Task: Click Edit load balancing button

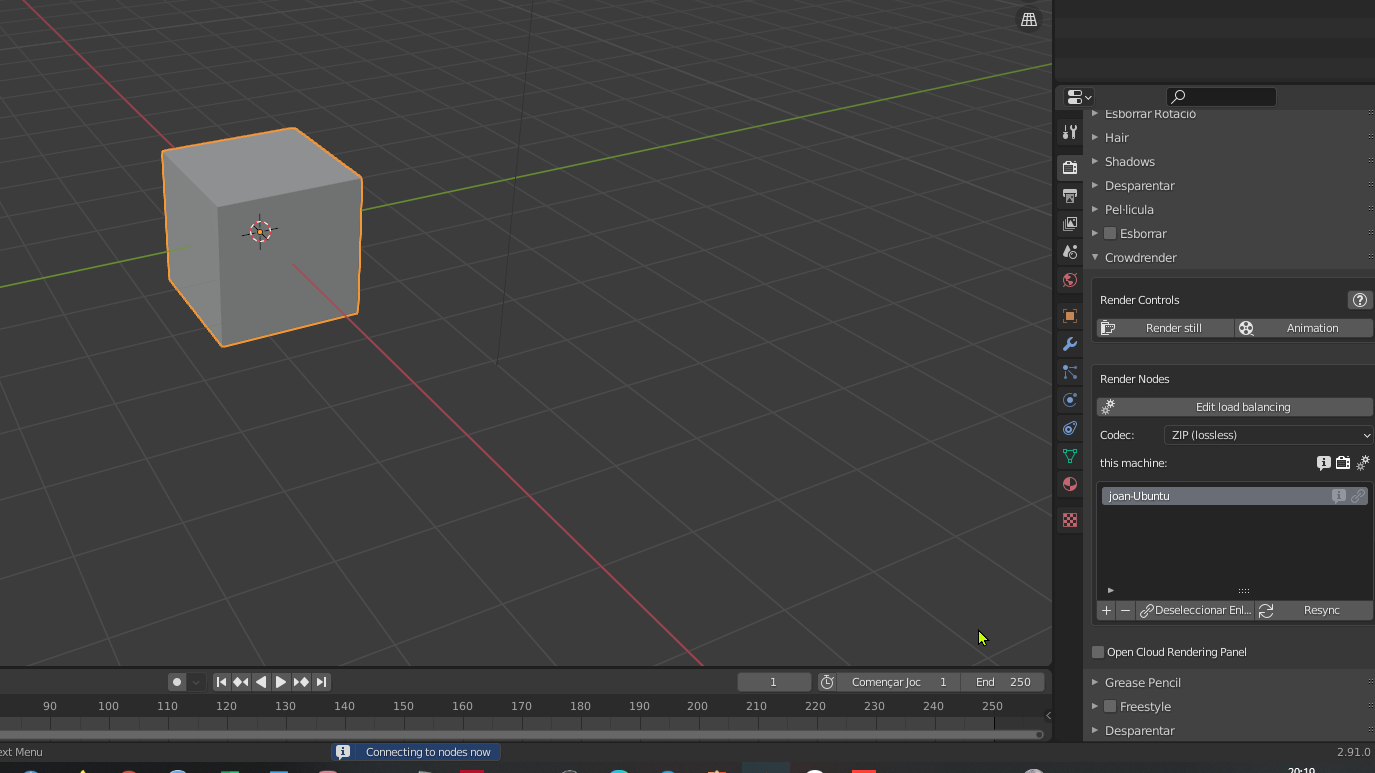Action: click(1235, 407)
